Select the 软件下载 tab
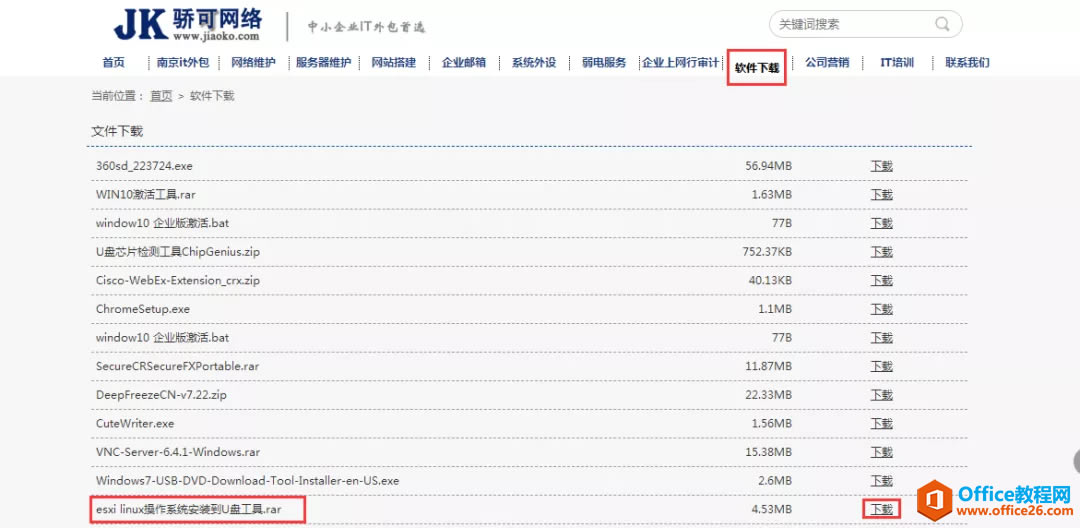 (757, 67)
